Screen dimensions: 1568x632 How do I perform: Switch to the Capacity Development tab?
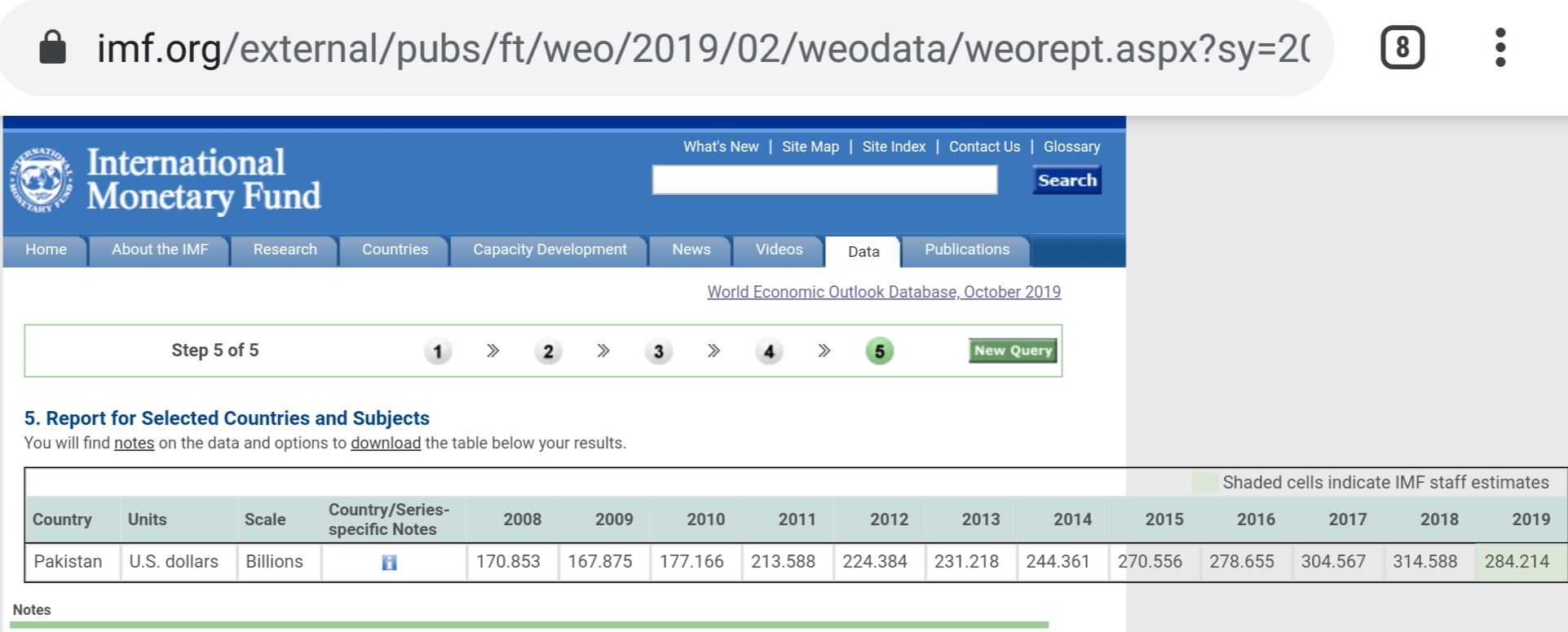550,250
